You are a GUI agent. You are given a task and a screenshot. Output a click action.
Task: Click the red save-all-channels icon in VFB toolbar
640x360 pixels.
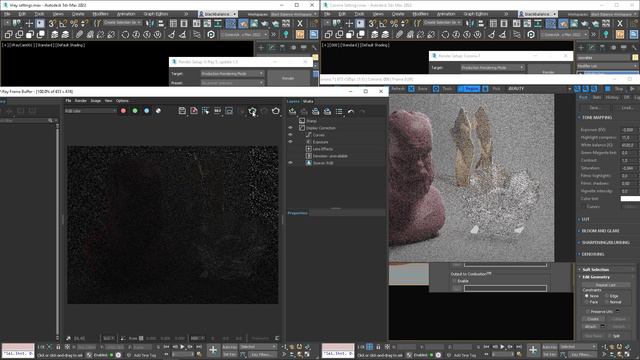click(194, 111)
